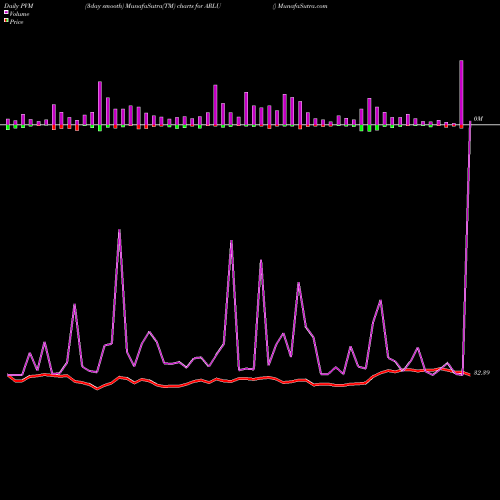
Task: Click the 0M volume axis label
Action: (x=478, y=119)
